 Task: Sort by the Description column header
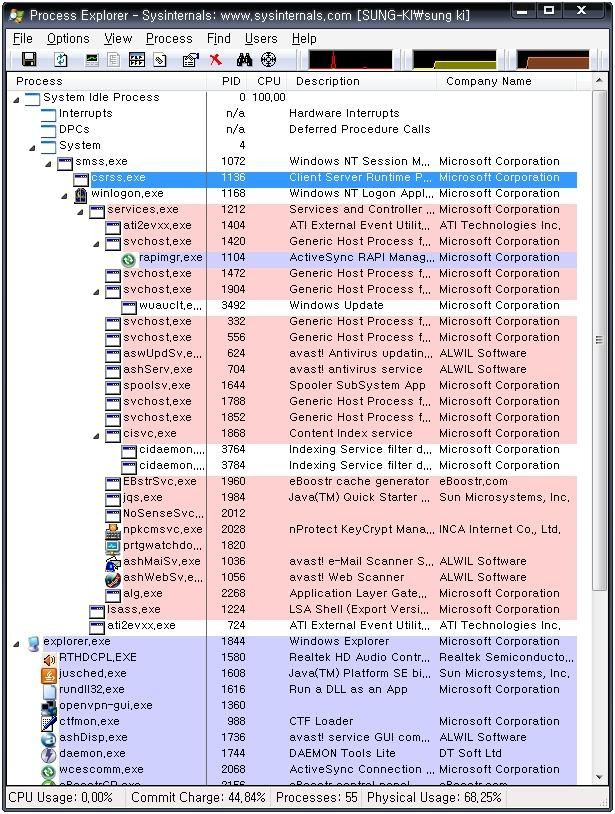[362, 81]
